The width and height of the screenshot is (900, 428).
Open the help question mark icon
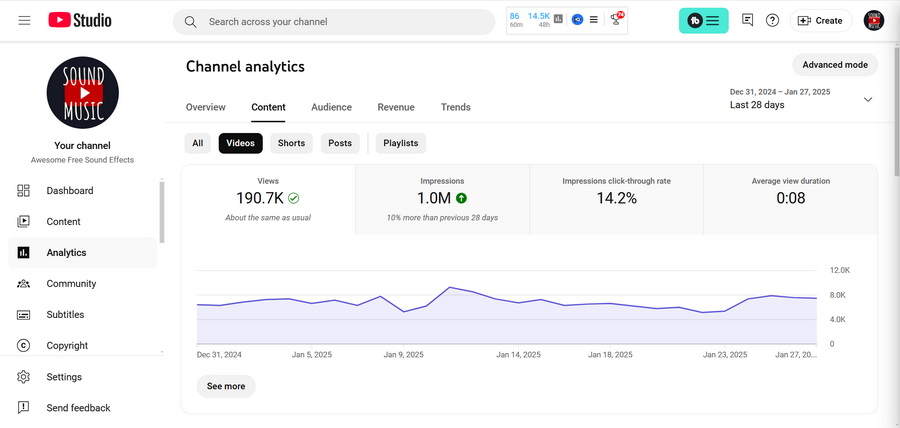point(773,21)
